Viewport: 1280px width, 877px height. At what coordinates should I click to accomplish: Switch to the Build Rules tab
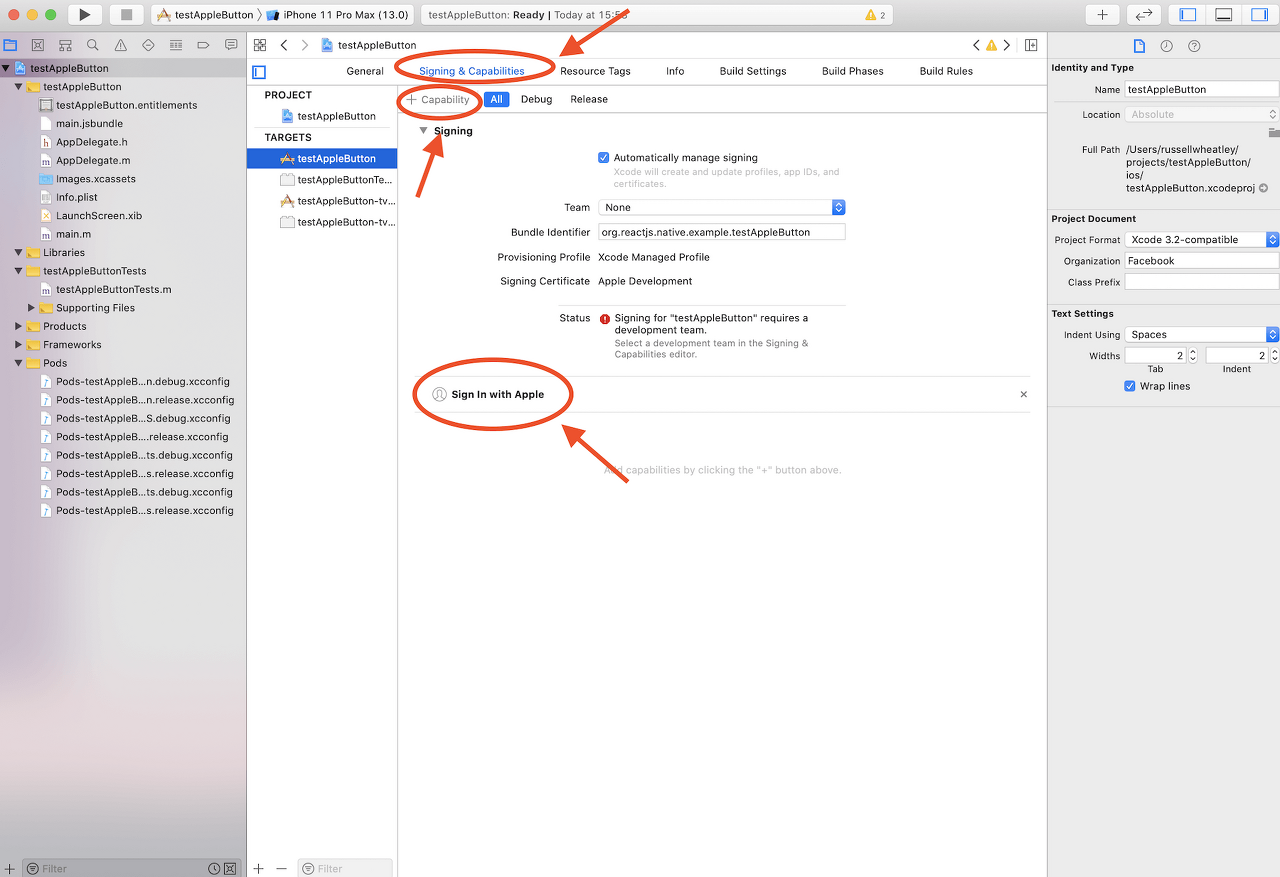pyautogui.click(x=946, y=71)
